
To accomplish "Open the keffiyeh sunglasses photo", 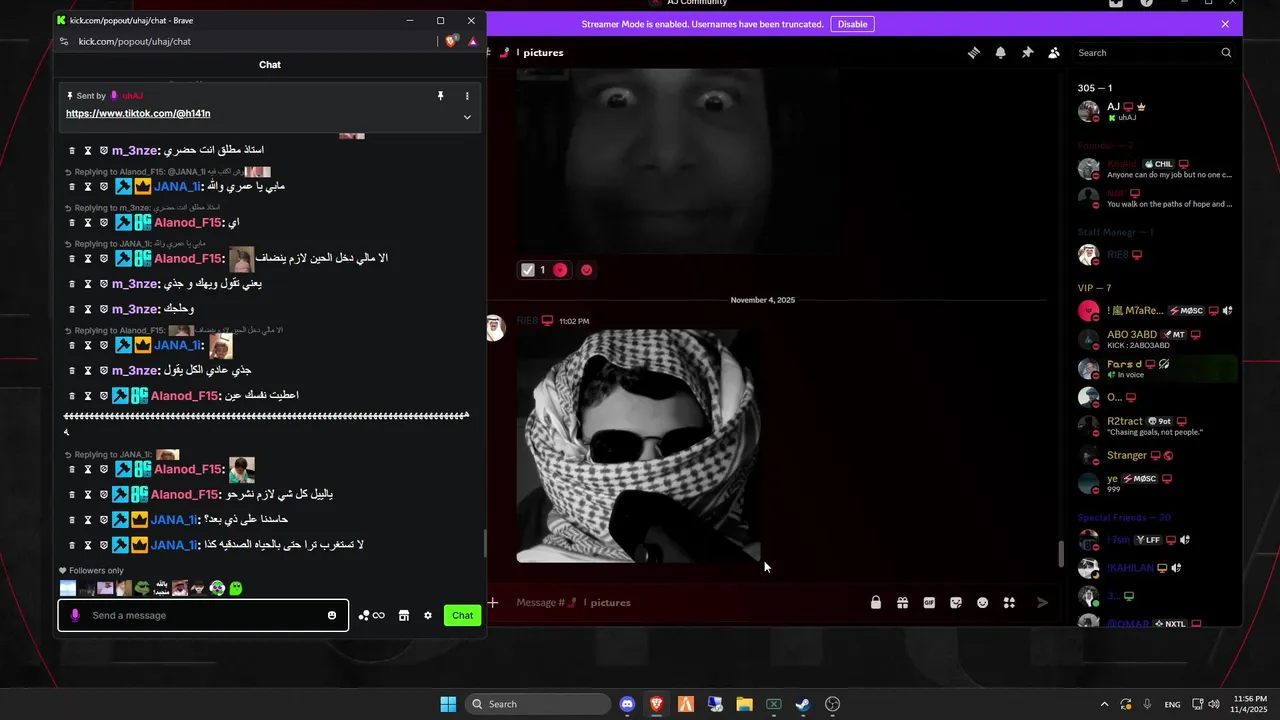I will point(639,446).
